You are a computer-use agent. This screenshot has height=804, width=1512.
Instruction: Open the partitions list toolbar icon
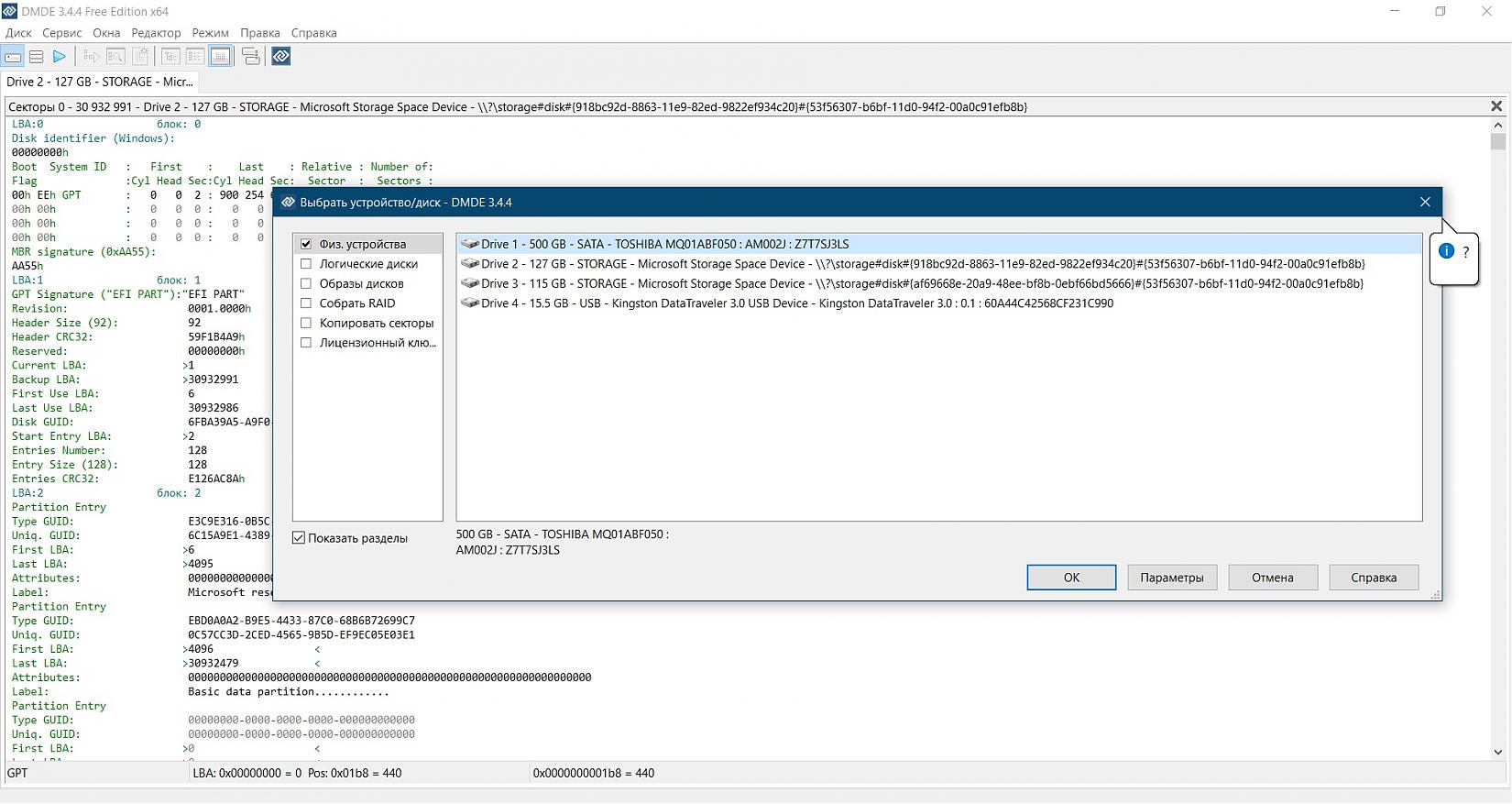pyautogui.click(x=37, y=57)
